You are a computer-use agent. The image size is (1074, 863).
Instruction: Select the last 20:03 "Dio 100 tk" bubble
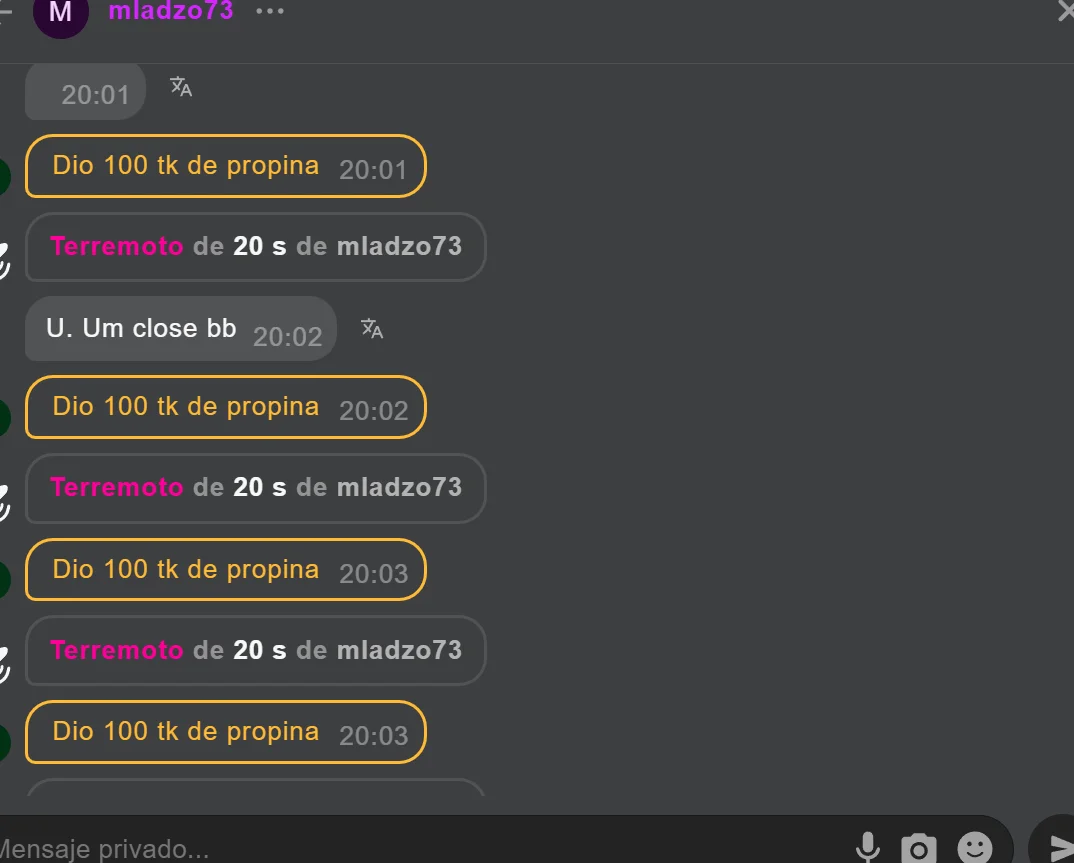(x=226, y=732)
